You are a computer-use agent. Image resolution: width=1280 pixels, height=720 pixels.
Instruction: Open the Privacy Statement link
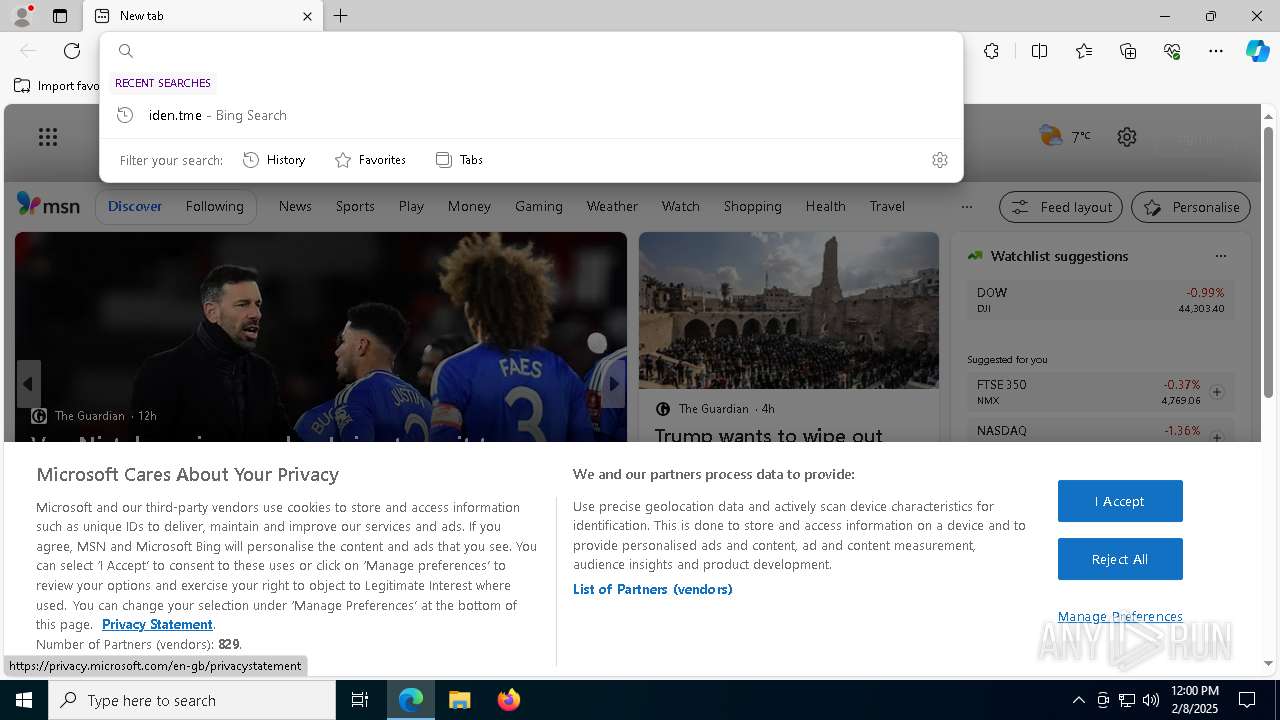157,624
